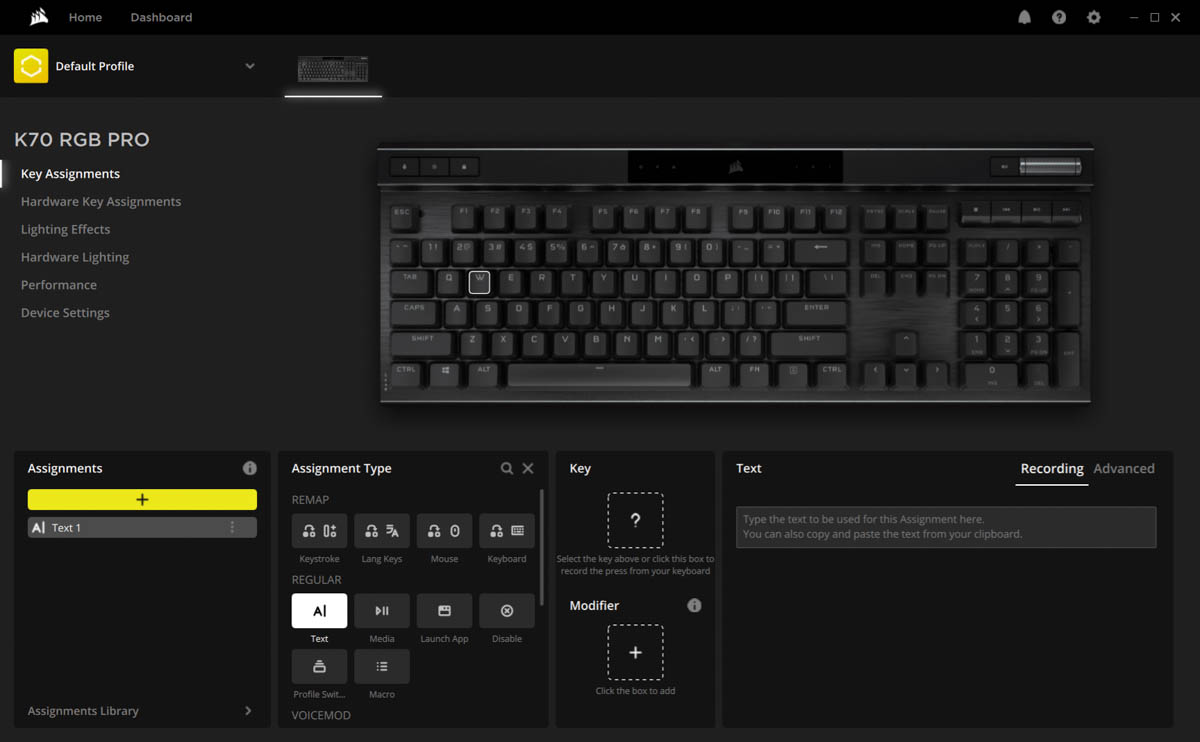This screenshot has height=742, width=1200.
Task: Select the up arrow key on keyboard image
Action: pos(906,343)
